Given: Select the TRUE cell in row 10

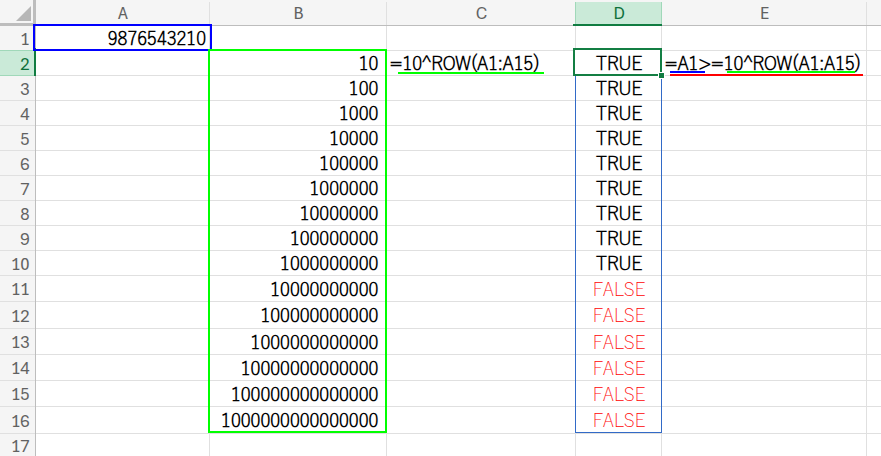Looking at the screenshot, I should click(x=618, y=264).
